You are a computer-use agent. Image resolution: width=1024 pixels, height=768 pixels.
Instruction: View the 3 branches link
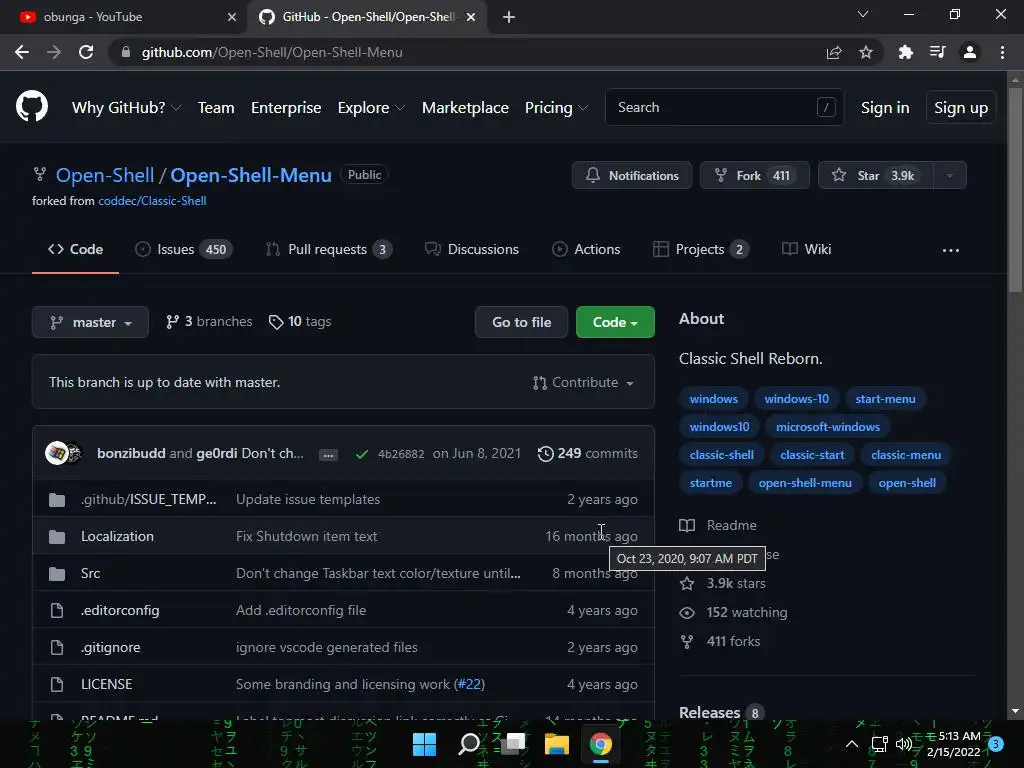click(209, 322)
